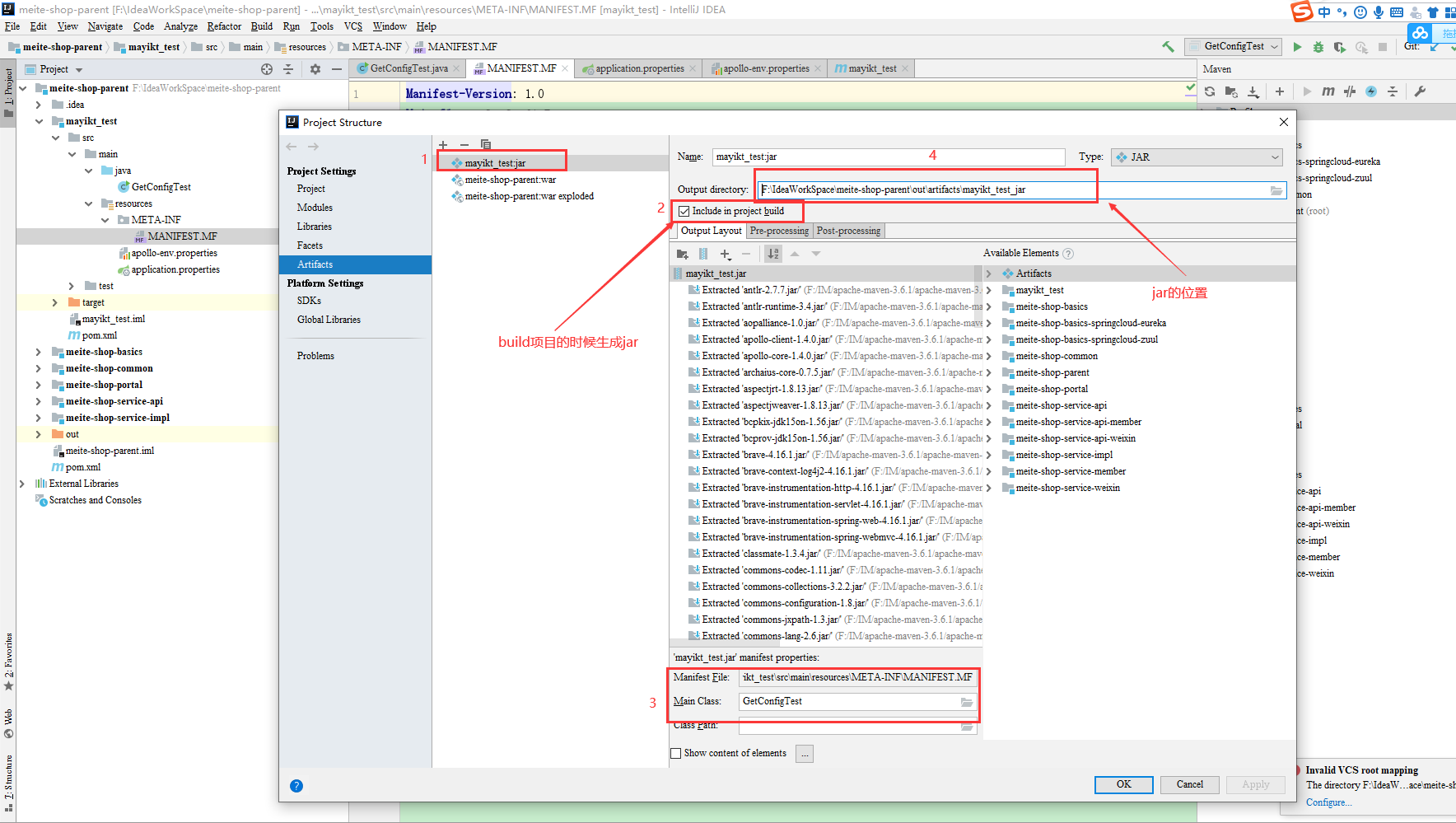Click the locate target icon in the Project panel
The height and width of the screenshot is (823, 1456).
coord(266,69)
